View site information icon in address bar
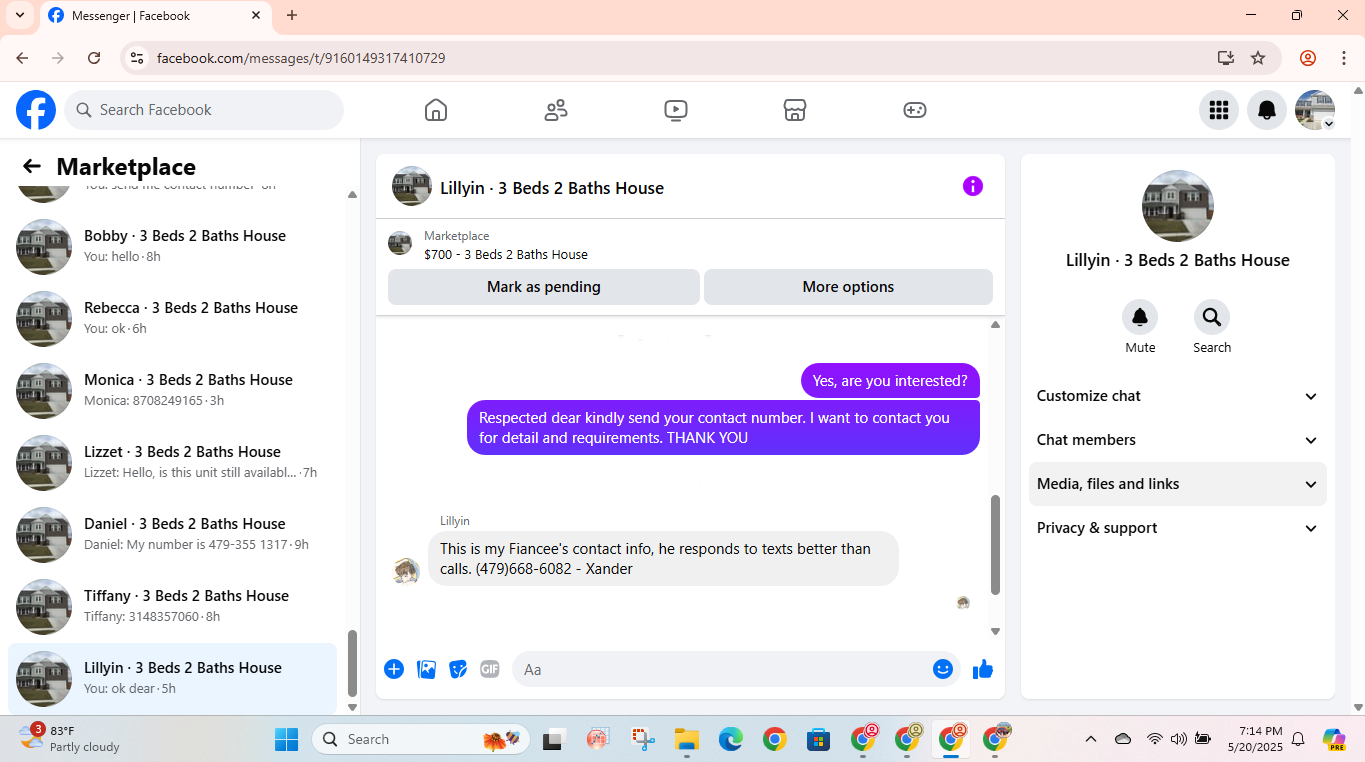Image resolution: width=1365 pixels, height=762 pixels. pyautogui.click(x=137, y=58)
